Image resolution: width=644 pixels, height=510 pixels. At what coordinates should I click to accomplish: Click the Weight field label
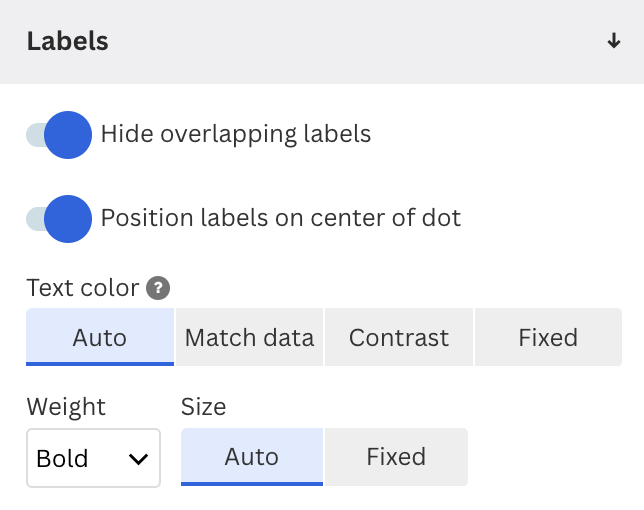tap(66, 407)
